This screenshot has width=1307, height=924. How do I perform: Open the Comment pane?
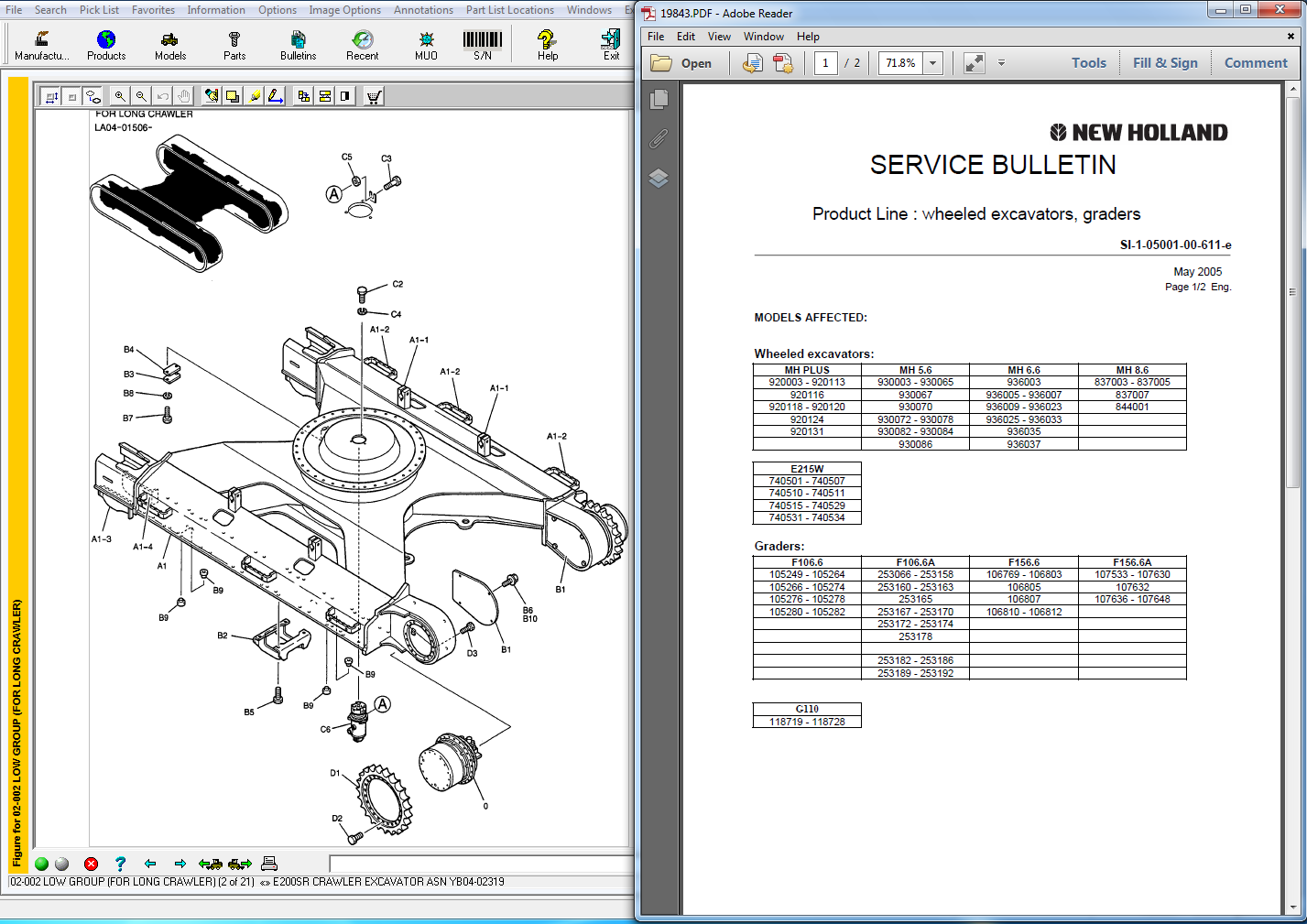(1256, 63)
